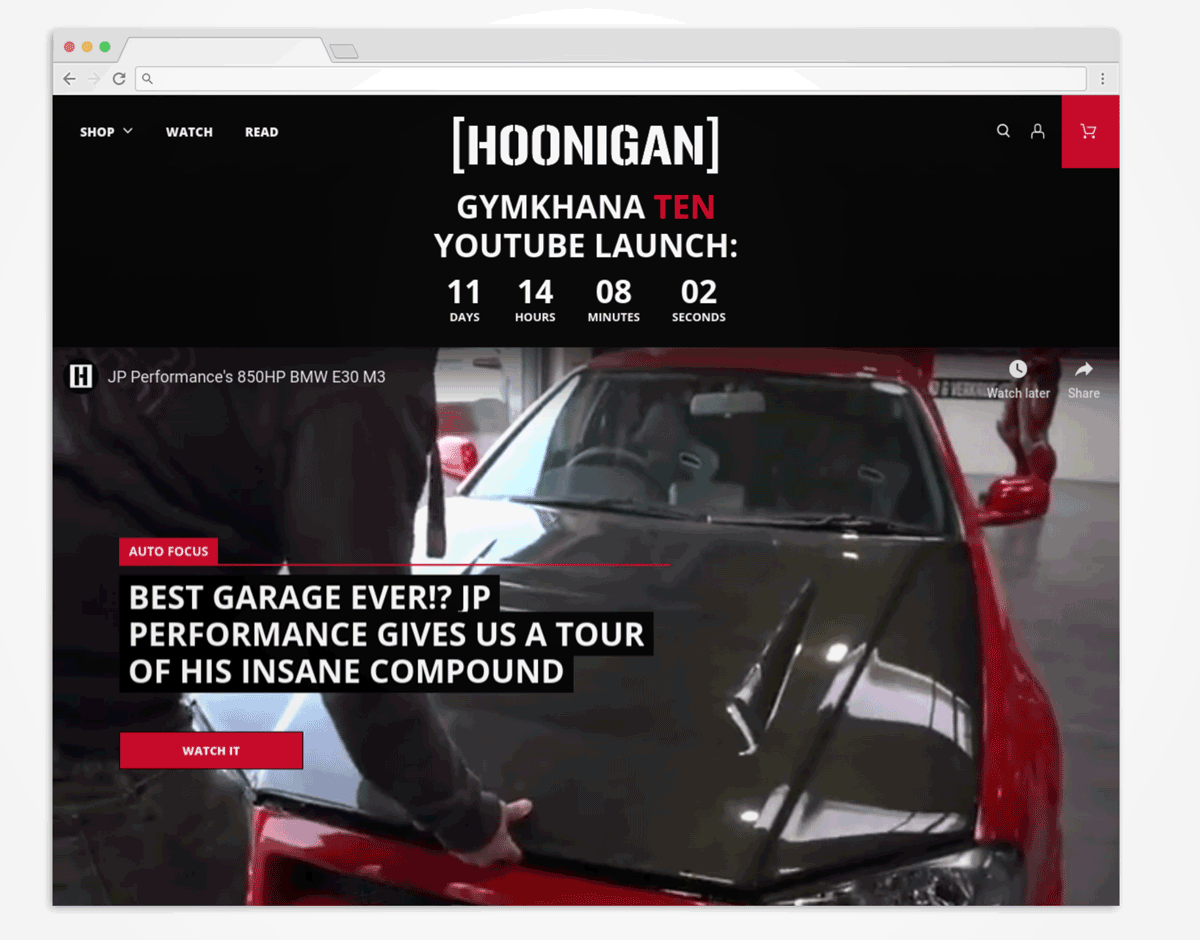Expand the SHOP dropdown menu
Screen dimensions: 1200x940
point(106,132)
